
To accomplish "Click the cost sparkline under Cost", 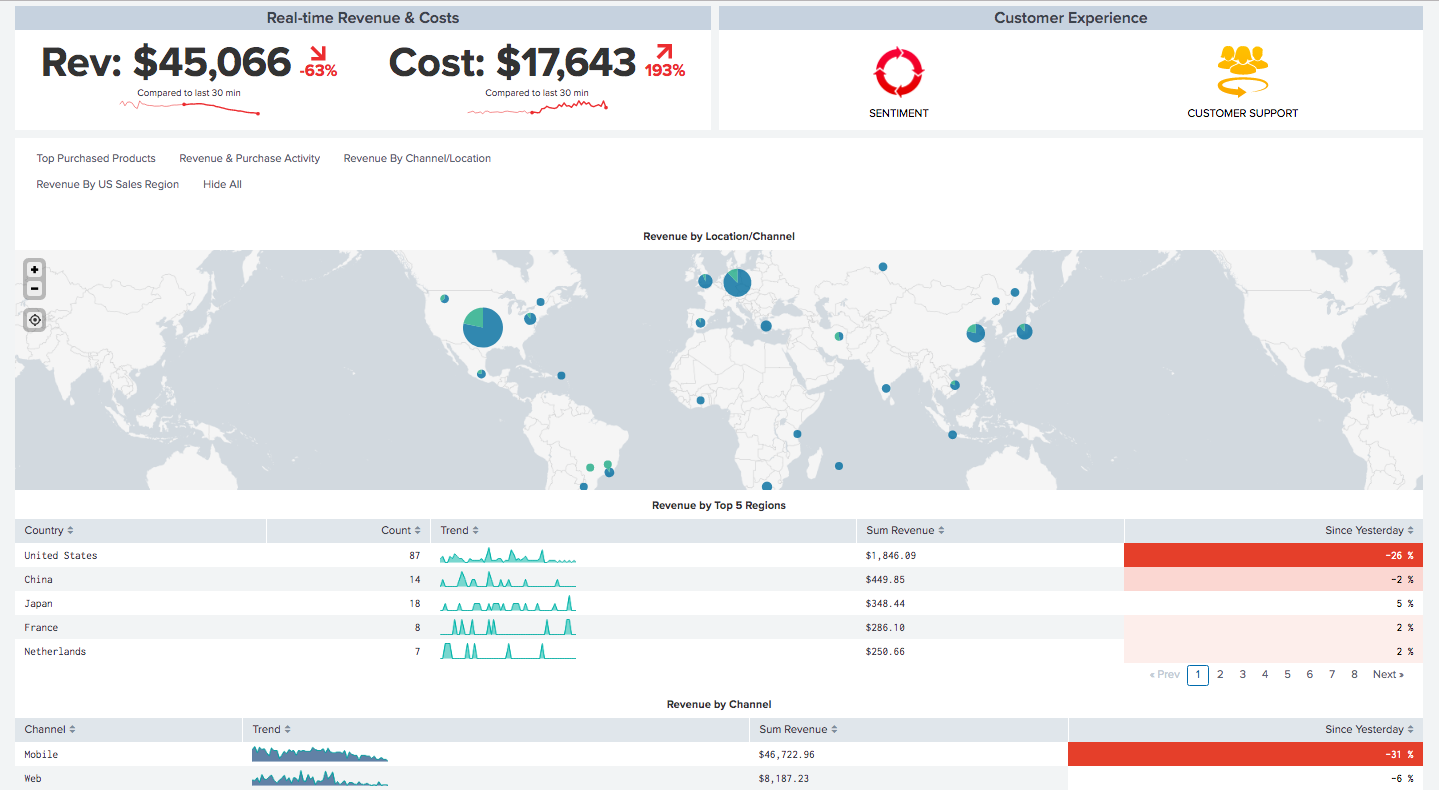I will (x=537, y=108).
